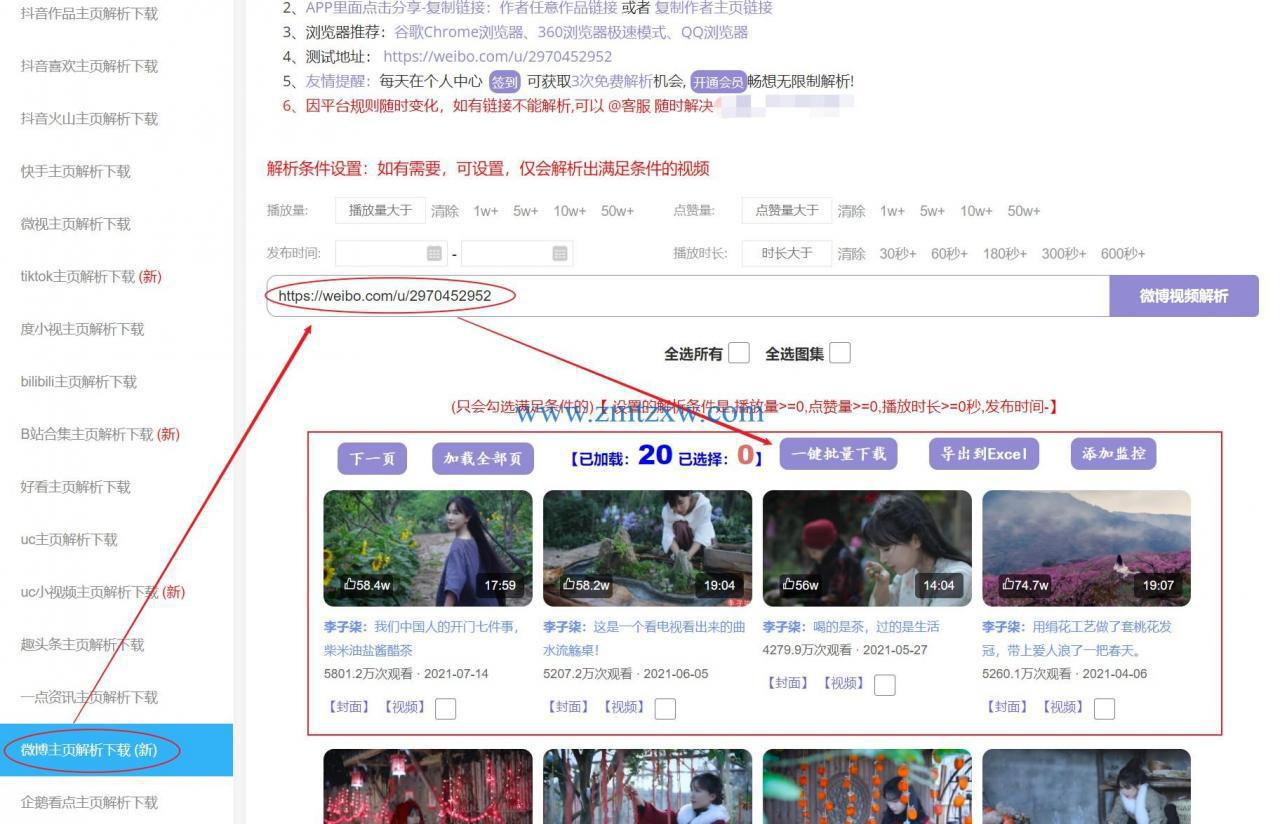This screenshot has width=1280, height=824.
Task: Click the 开通会员 badge
Action: (718, 82)
